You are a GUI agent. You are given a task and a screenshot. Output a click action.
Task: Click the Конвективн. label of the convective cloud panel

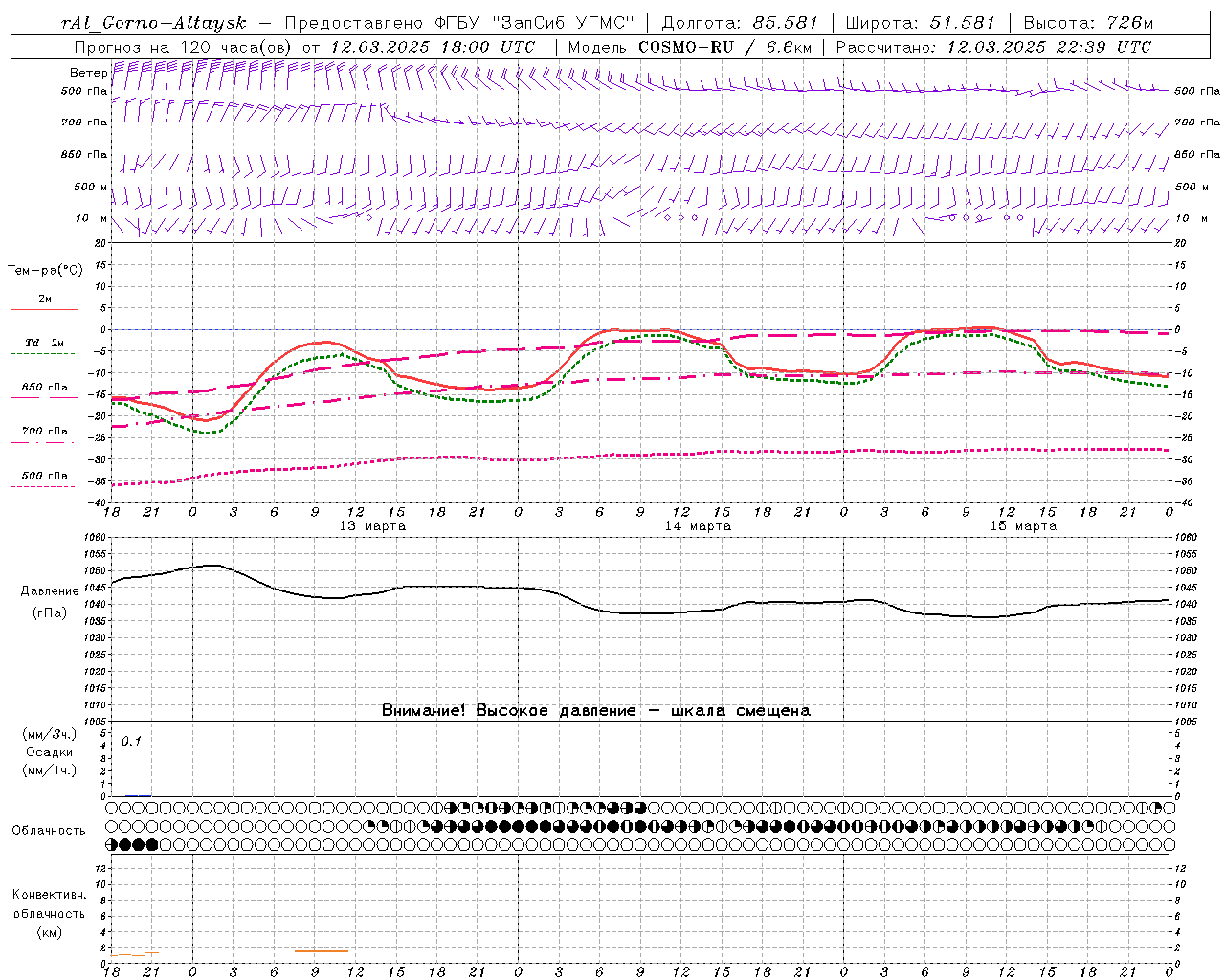click(x=49, y=896)
